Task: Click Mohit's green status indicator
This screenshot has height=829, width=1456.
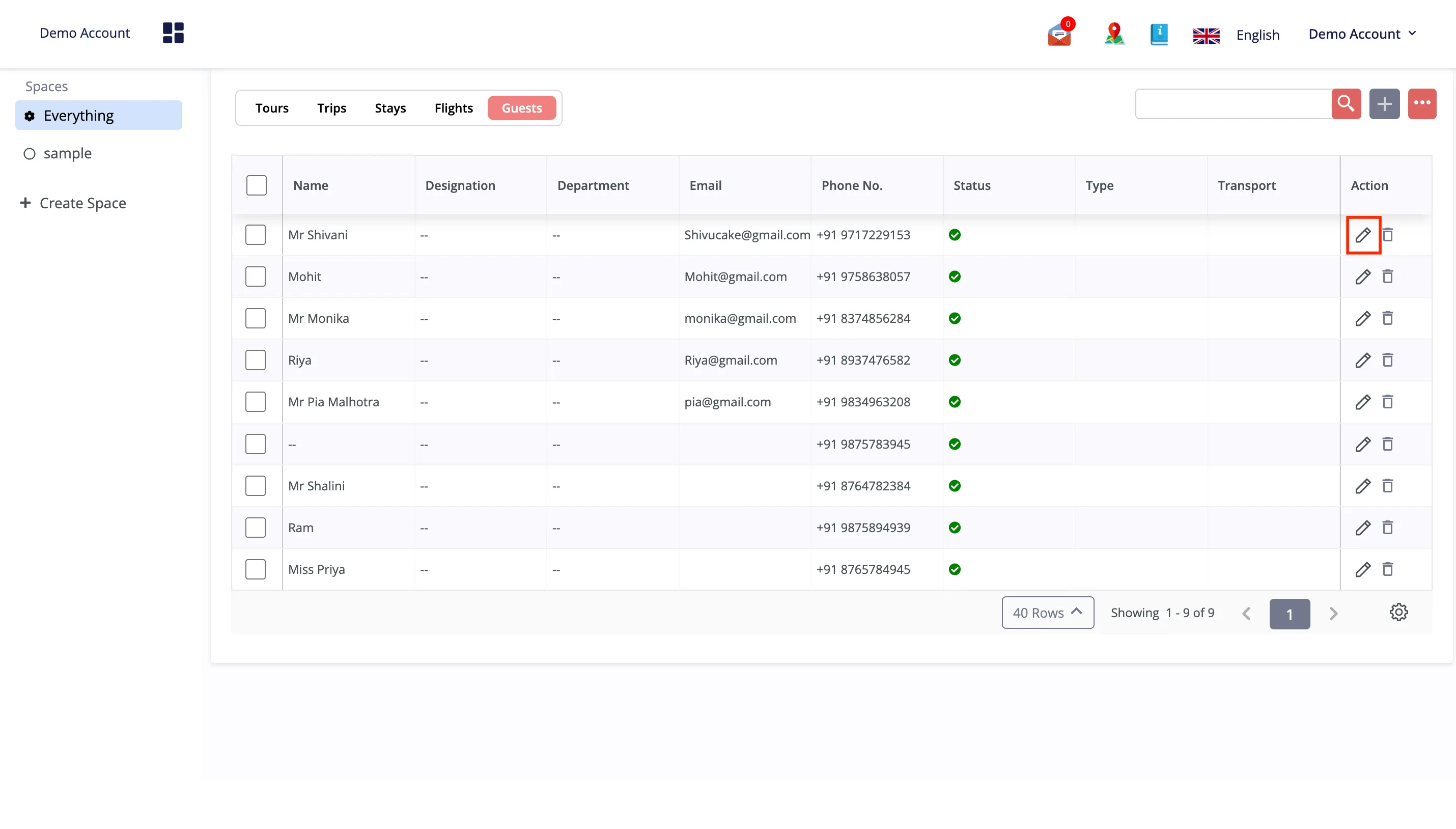Action: pyautogui.click(x=955, y=277)
